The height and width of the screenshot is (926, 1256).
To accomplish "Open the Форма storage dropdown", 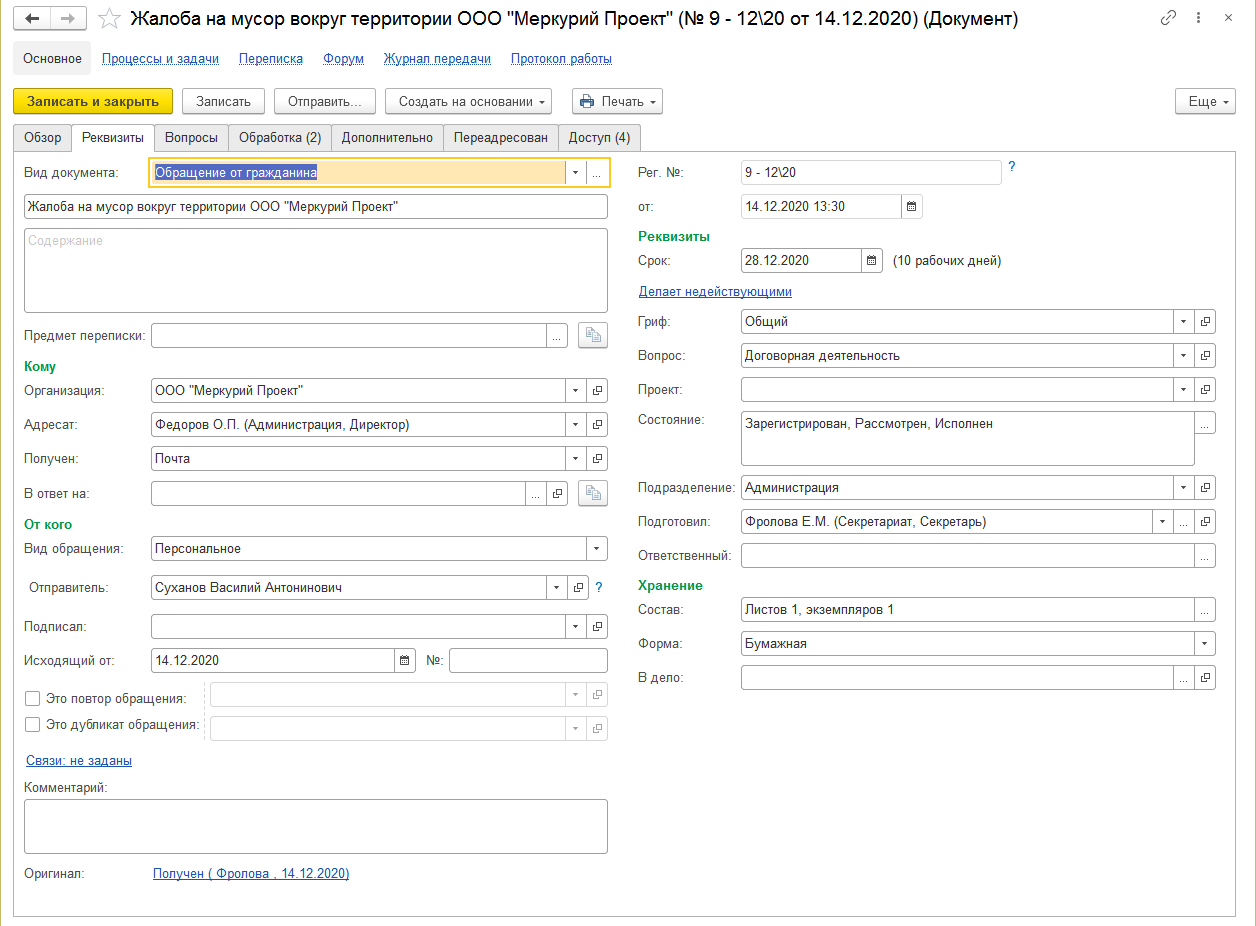I will 1205,644.
